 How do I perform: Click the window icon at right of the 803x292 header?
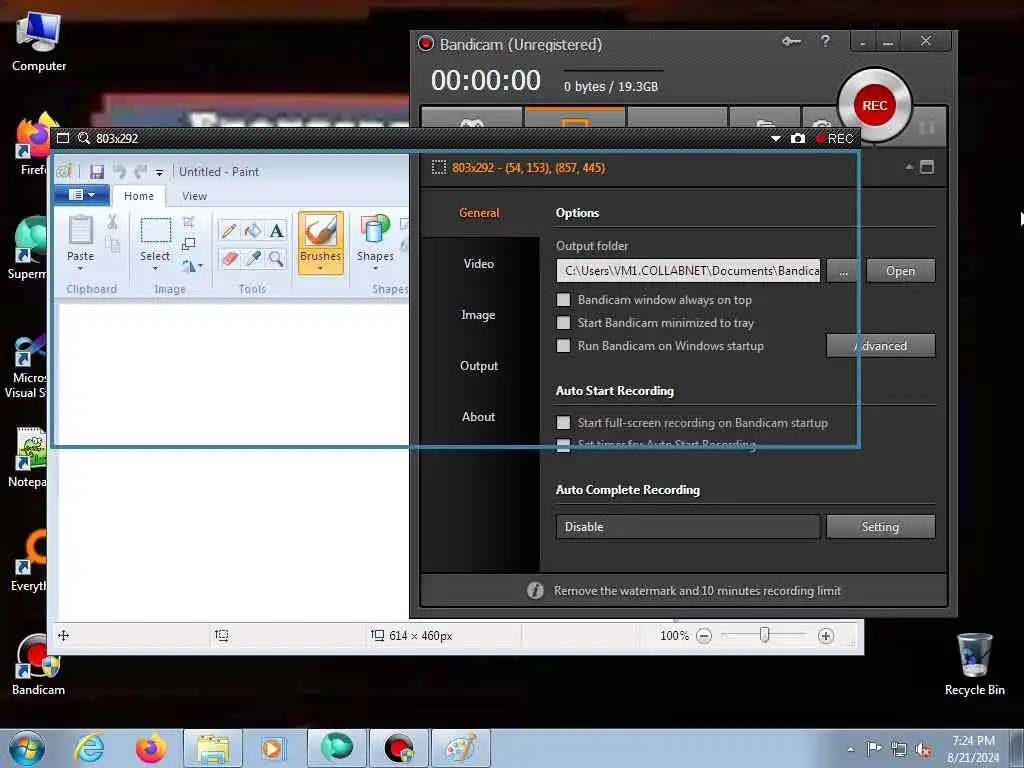coord(927,167)
